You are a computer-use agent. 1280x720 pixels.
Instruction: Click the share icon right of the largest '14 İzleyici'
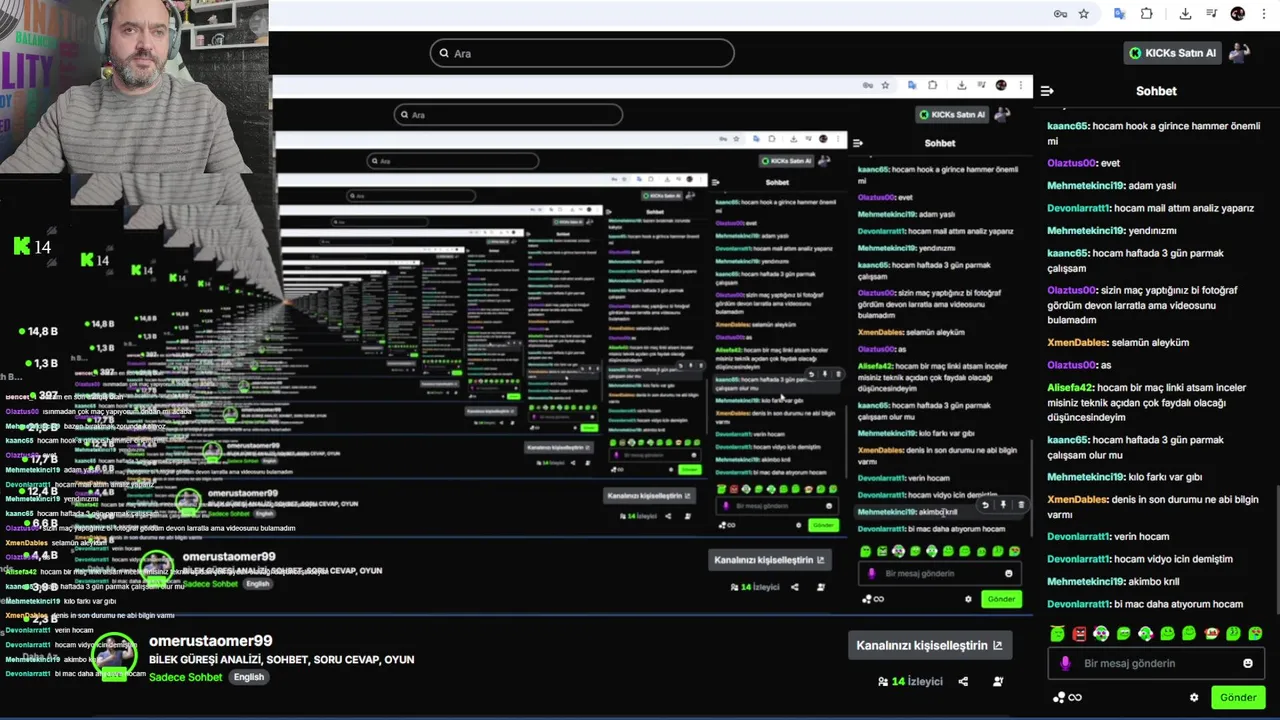coord(963,681)
